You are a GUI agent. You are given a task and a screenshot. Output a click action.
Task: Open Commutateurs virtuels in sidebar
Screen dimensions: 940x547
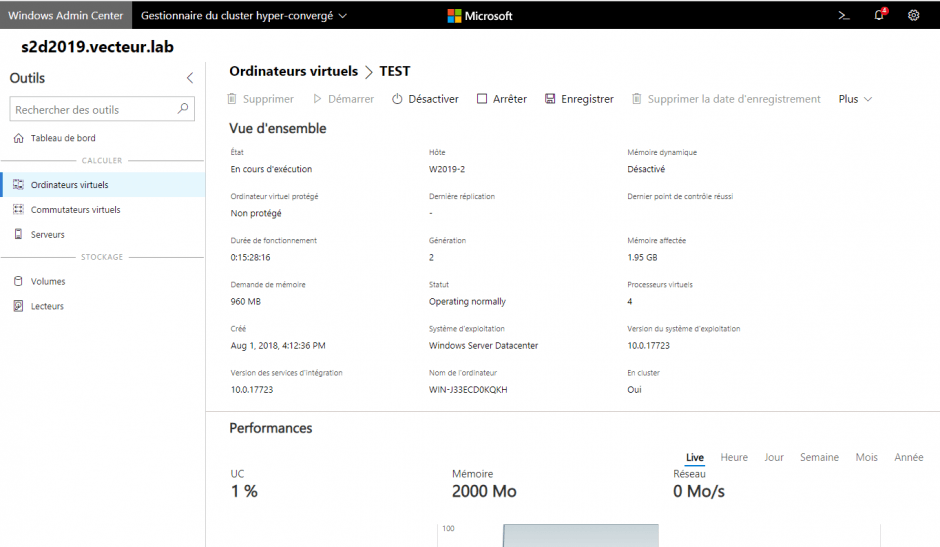(x=75, y=210)
